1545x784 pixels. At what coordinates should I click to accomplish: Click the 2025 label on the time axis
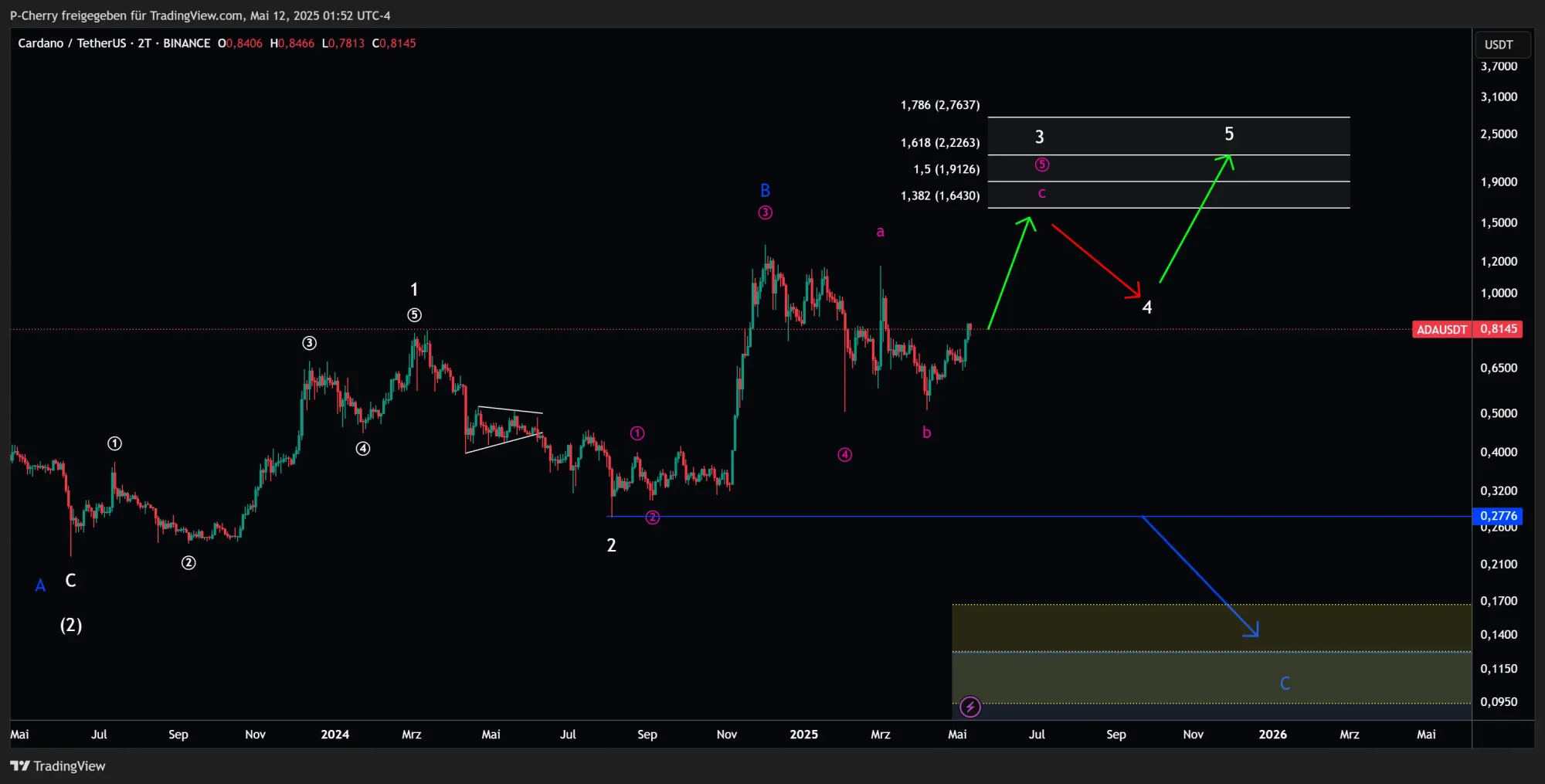click(x=803, y=734)
